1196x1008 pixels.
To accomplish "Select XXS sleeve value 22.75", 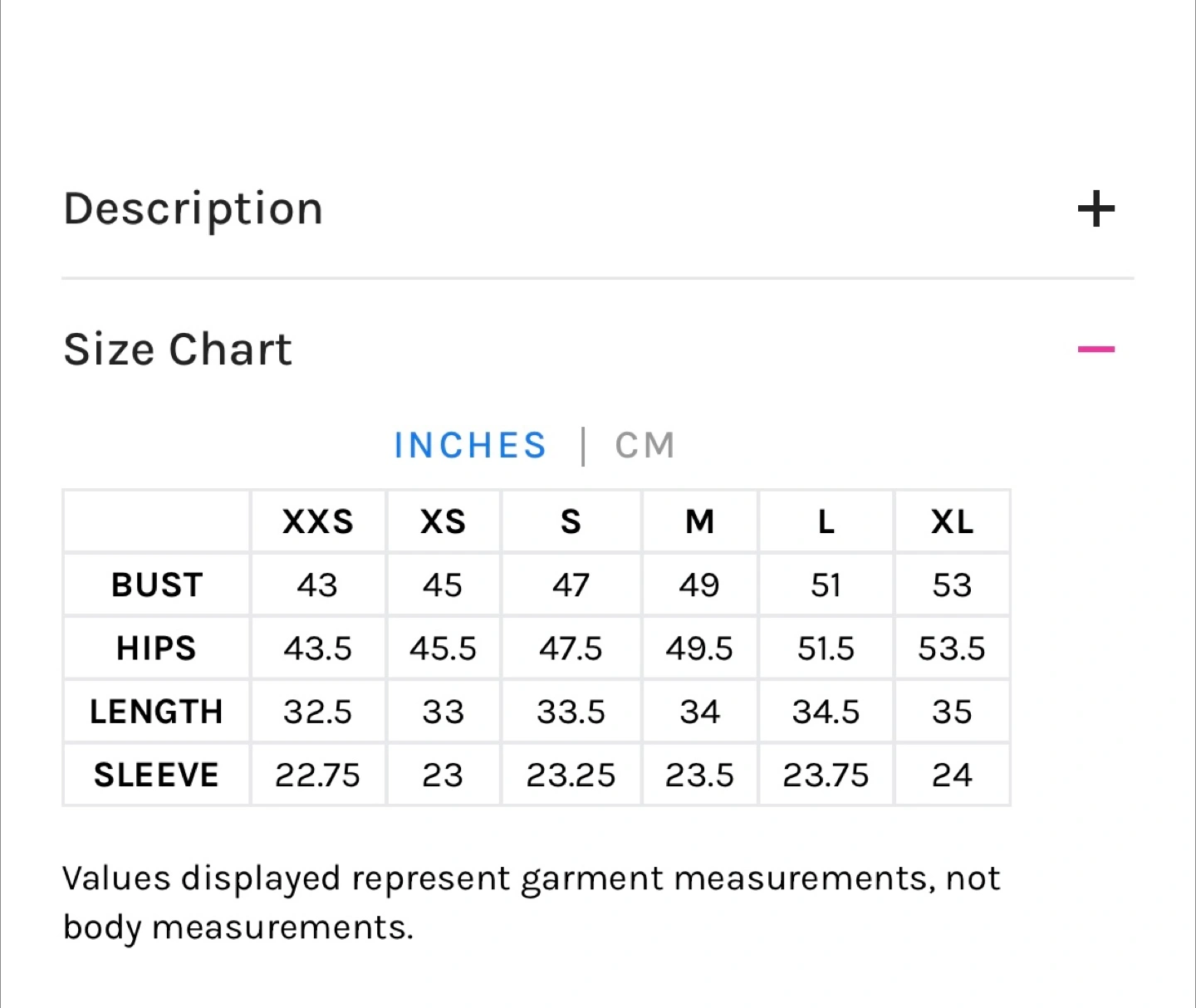I will (x=318, y=775).
